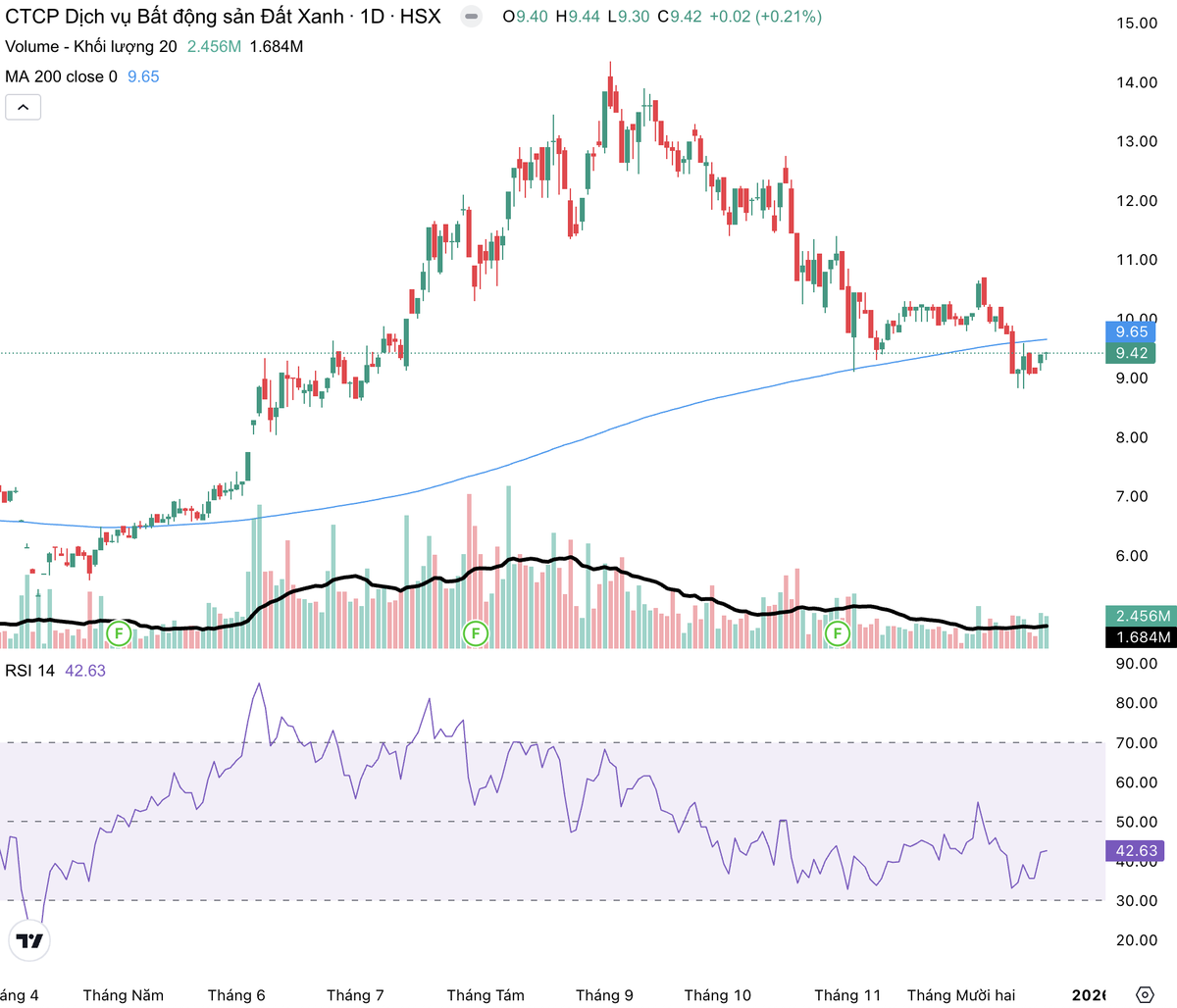1177x1008 pixels.
Task: Click the market status pill icon
Action: (x=472, y=17)
